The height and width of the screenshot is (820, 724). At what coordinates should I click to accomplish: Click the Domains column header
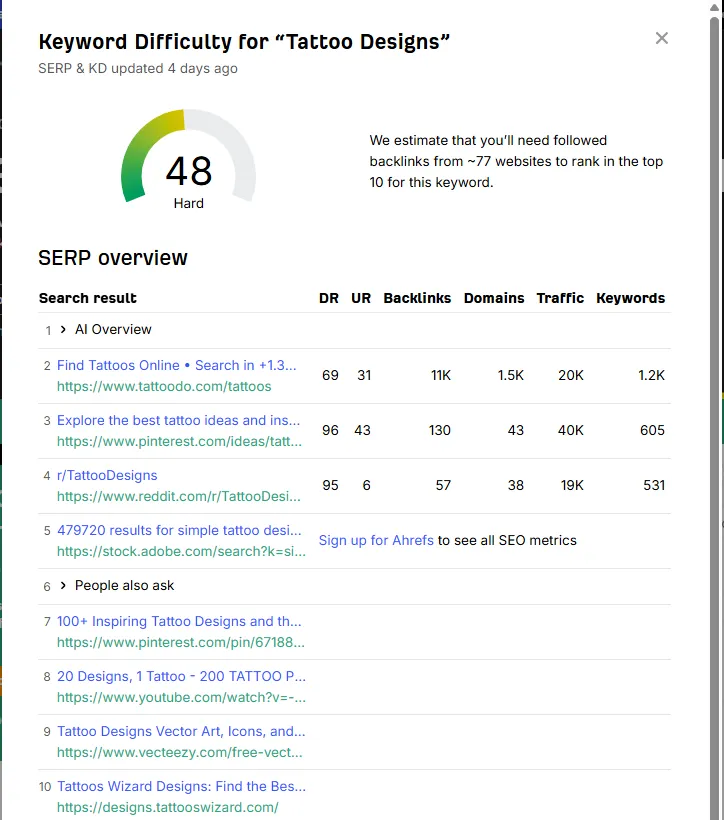point(494,298)
